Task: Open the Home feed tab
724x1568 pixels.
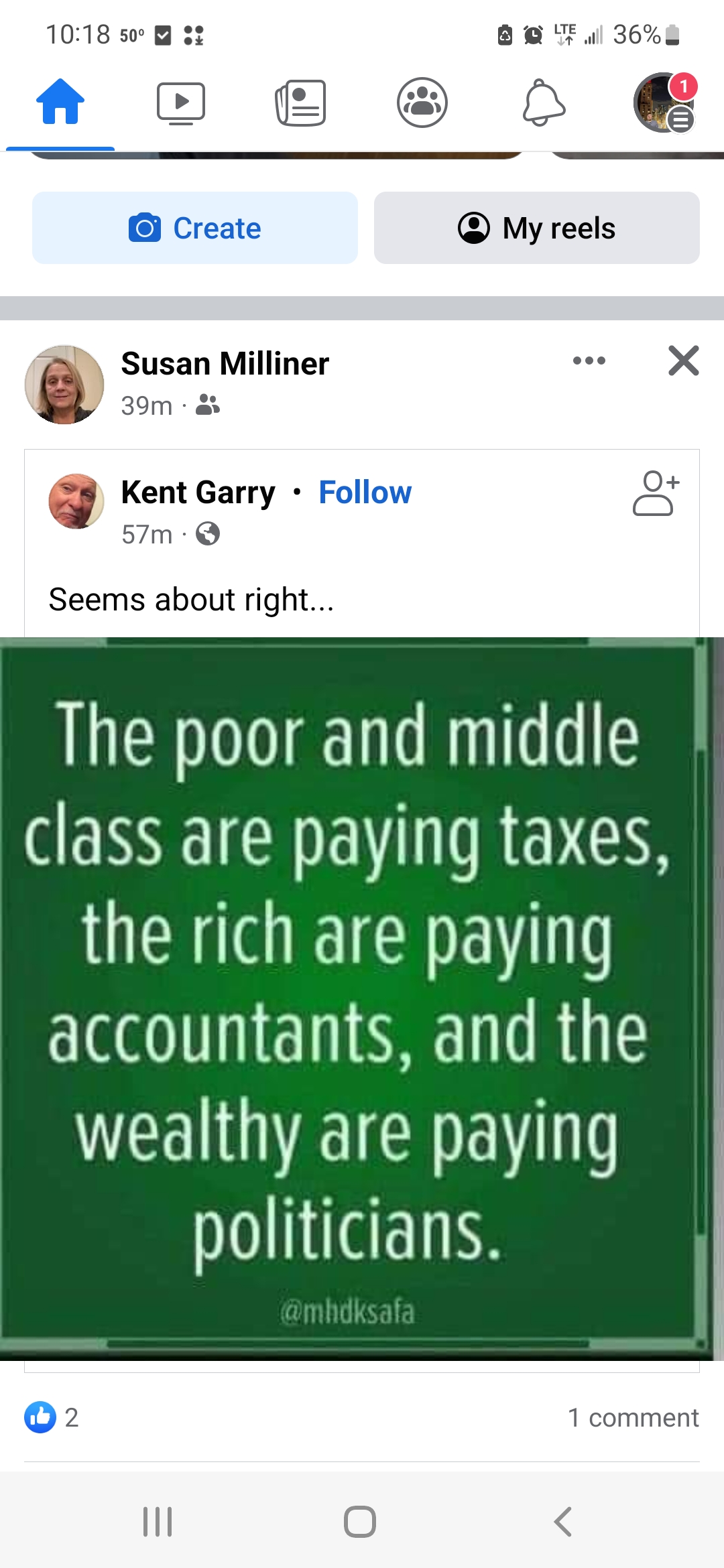Action: 60,102
